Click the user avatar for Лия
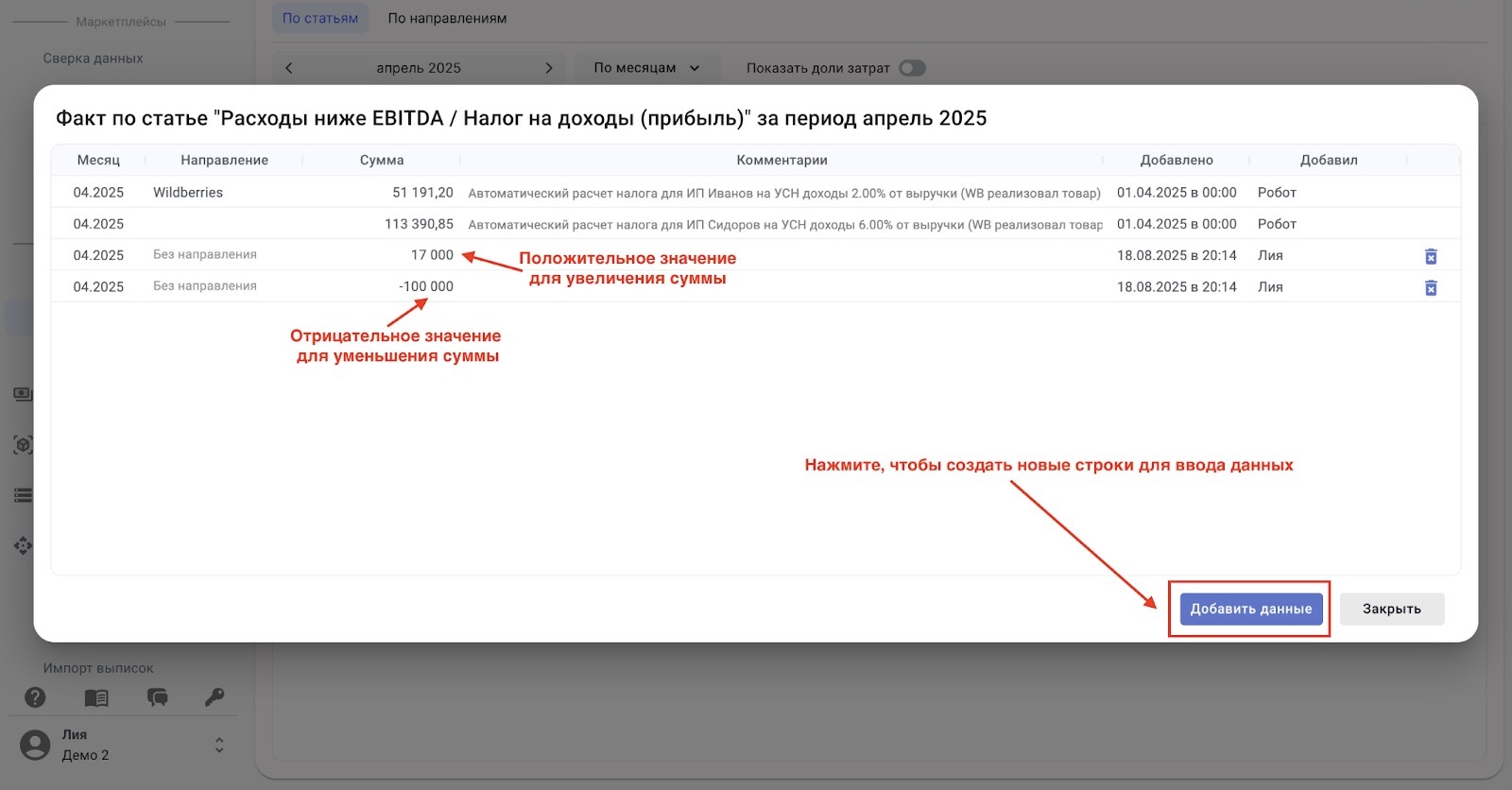The image size is (1512, 790). [x=35, y=745]
